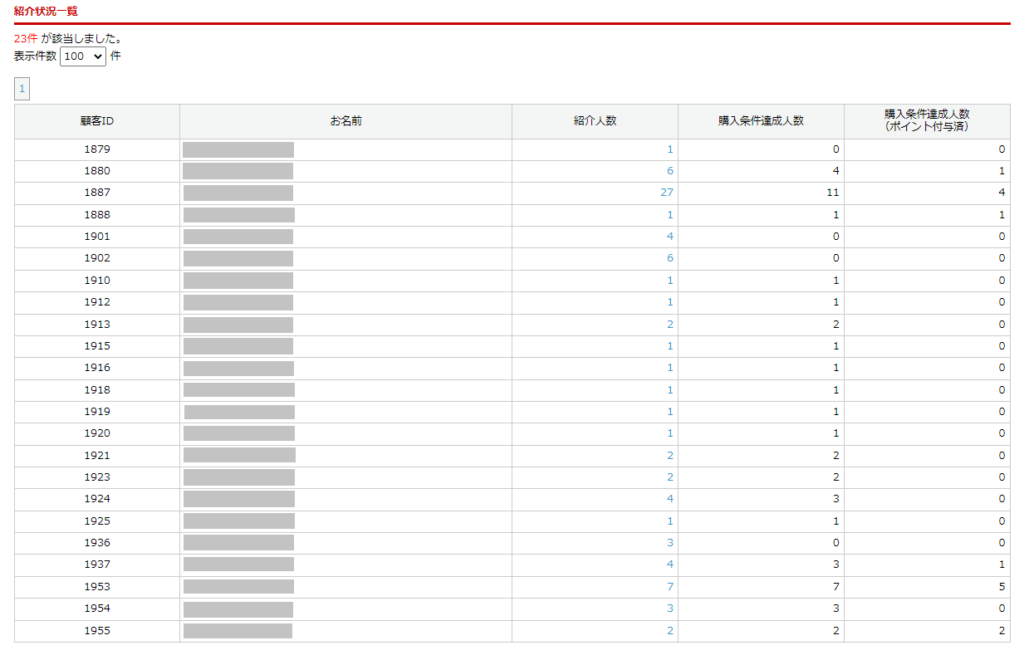Select customer ID cell 1910
1024x655 pixels.
[97, 280]
